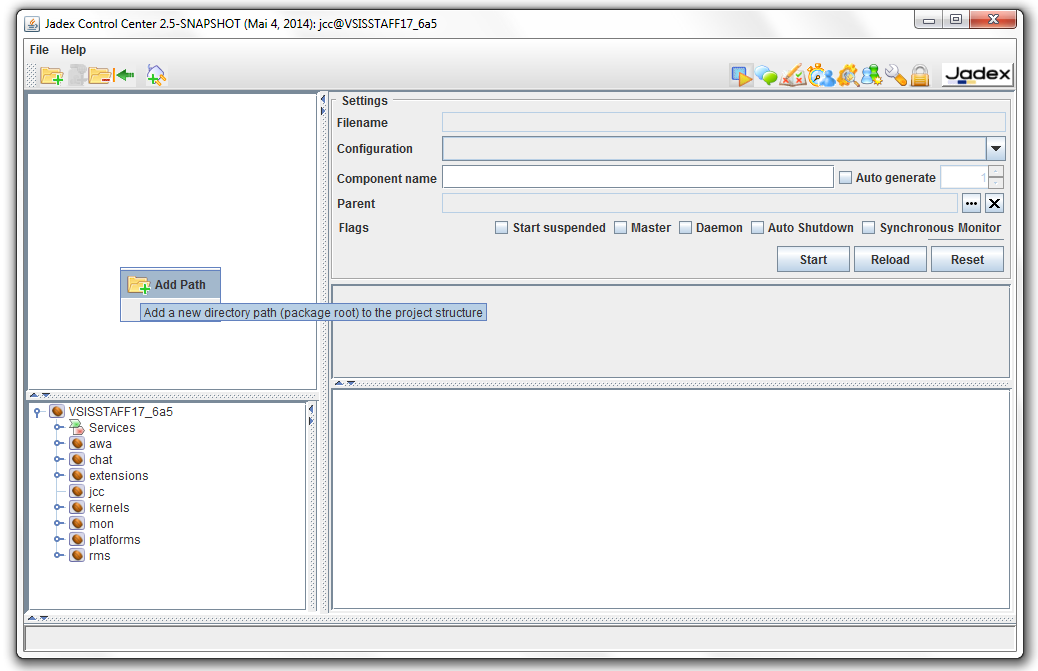Screen dimensions: 1038x671
Task: Launch the Test Center tool
Action: 791,75
